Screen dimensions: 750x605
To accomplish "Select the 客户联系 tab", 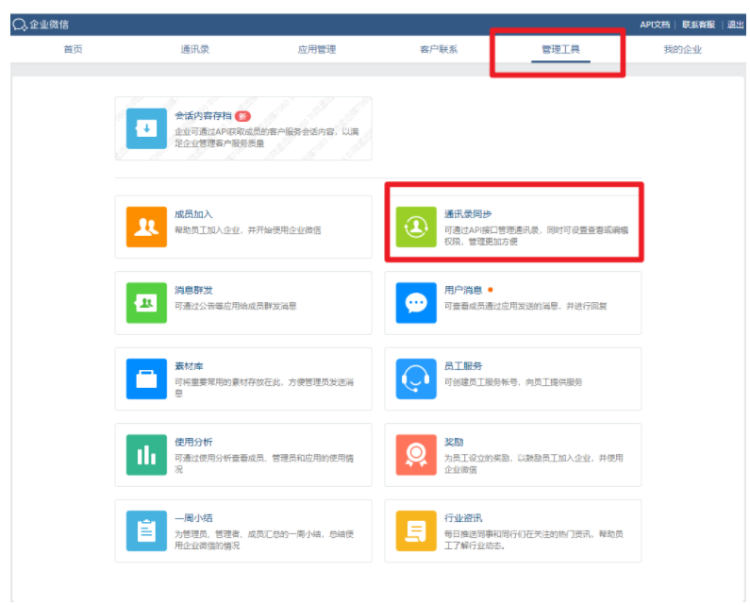I will click(x=439, y=49).
